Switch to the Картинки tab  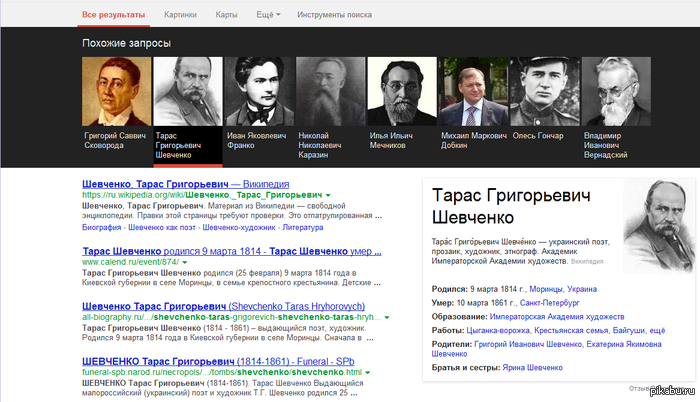click(x=180, y=15)
